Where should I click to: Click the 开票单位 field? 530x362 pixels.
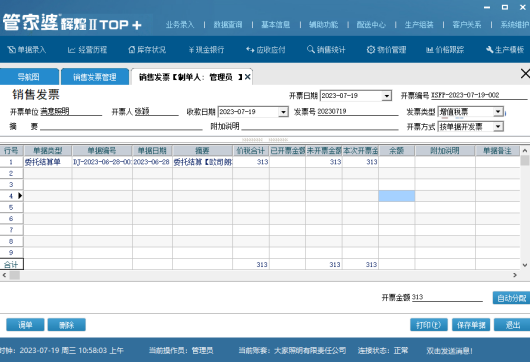[71, 112]
